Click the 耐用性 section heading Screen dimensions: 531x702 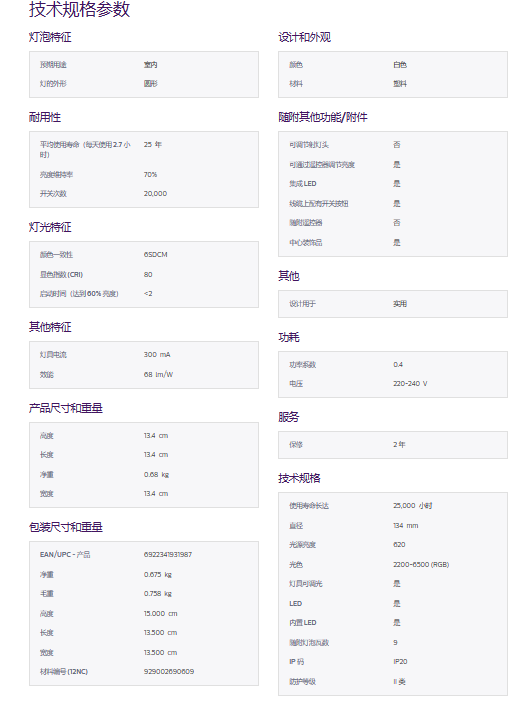(45, 117)
